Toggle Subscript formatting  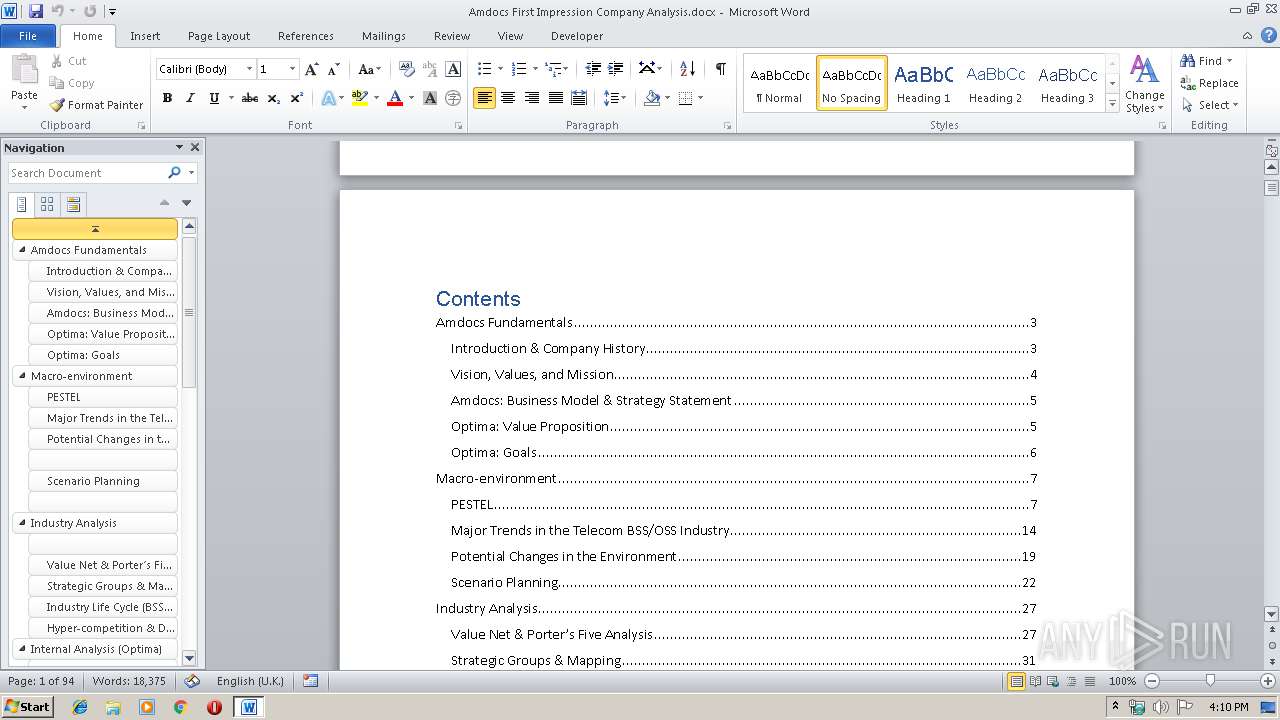pyautogui.click(x=273, y=98)
